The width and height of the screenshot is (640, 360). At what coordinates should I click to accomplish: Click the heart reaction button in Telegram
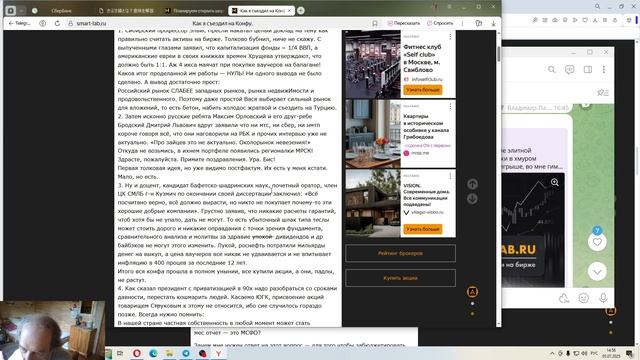pyautogui.click(x=597, y=242)
